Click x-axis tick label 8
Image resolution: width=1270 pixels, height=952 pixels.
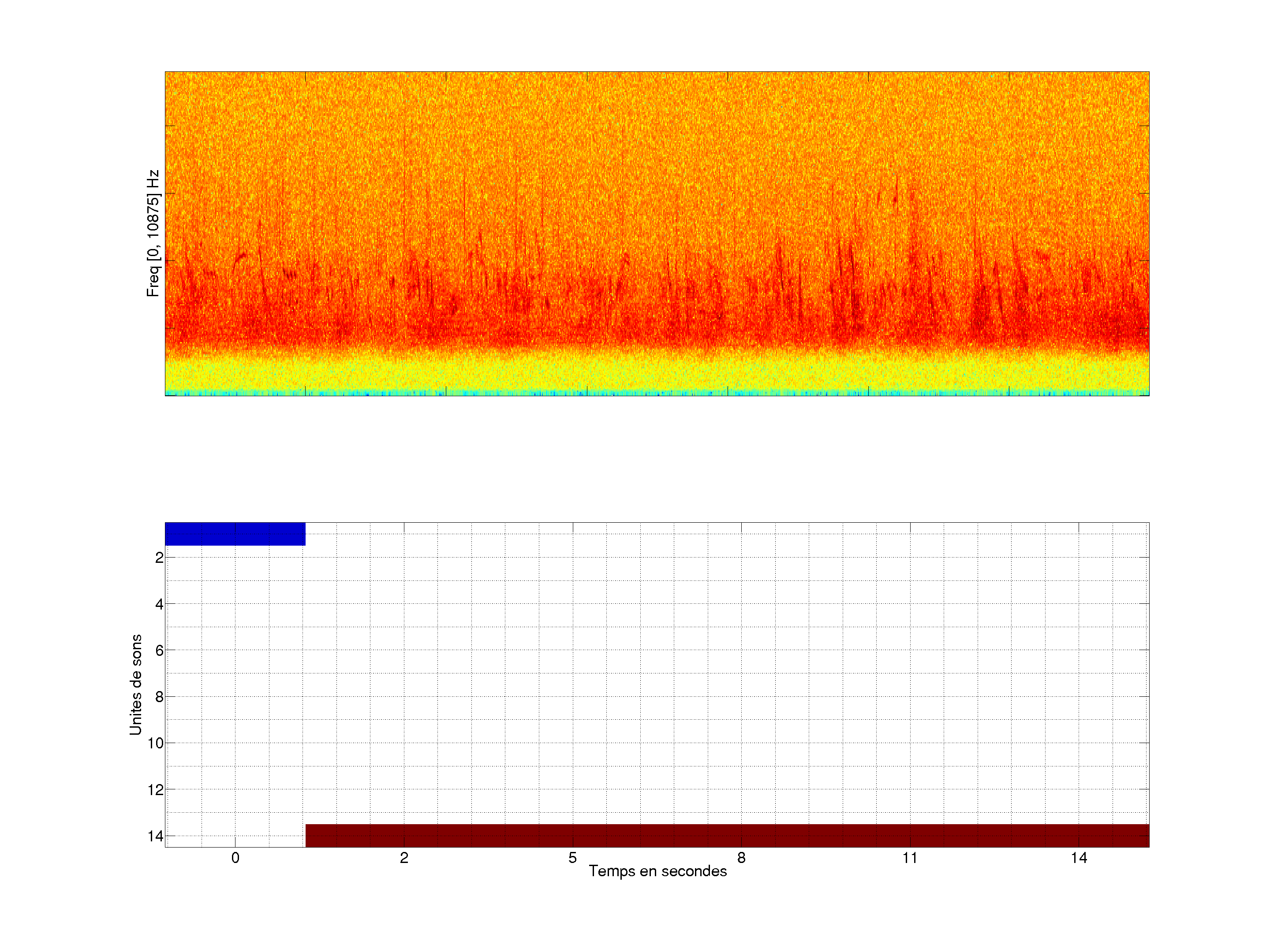[741, 858]
